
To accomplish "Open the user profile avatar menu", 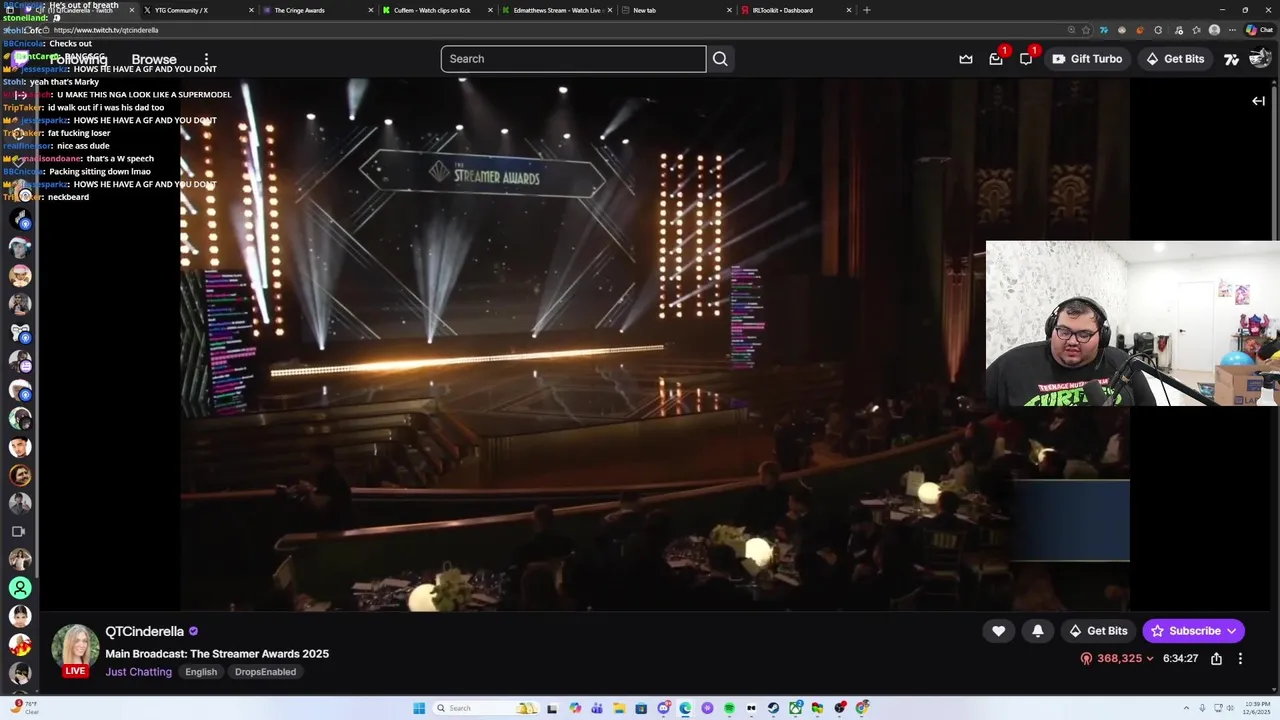I will click(x=1260, y=59).
